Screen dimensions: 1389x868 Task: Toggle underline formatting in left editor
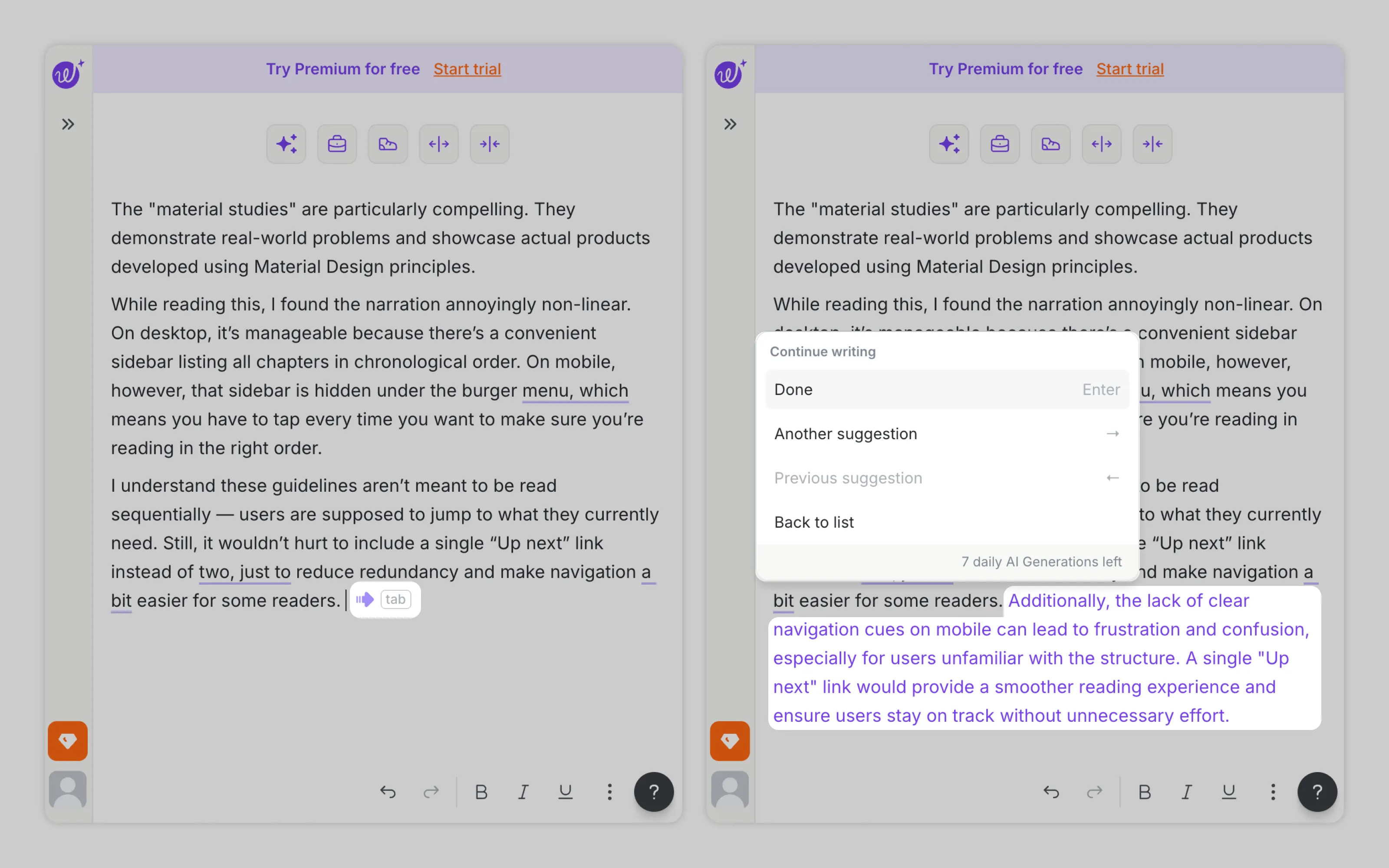pyautogui.click(x=565, y=792)
